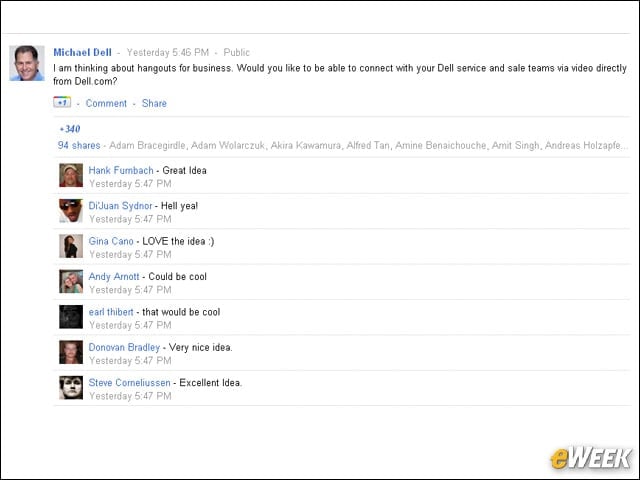640x480 pixels.
Task: Click the Share link under the post
Action: [x=154, y=103]
